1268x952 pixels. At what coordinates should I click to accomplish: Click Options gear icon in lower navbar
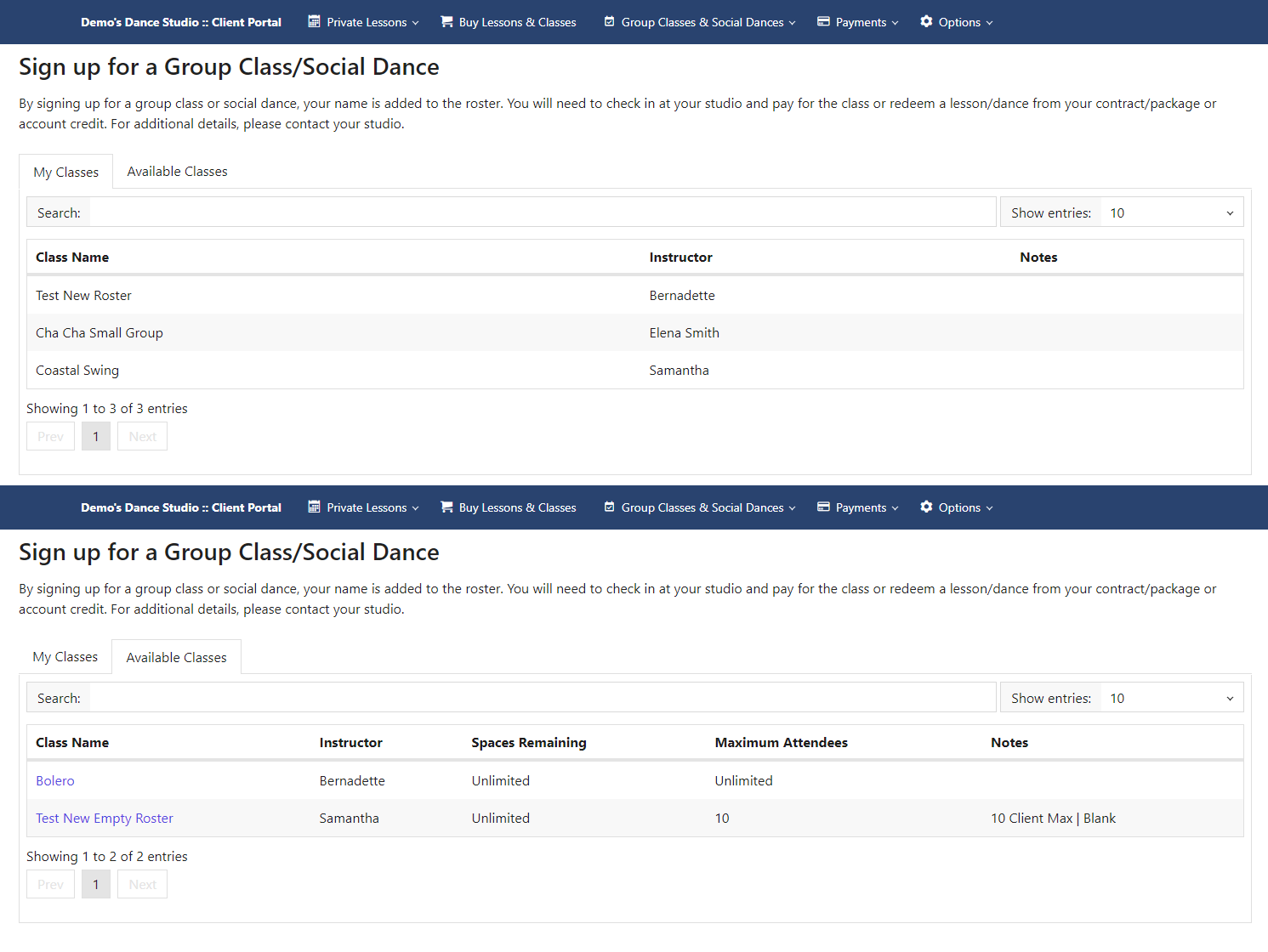(x=926, y=507)
